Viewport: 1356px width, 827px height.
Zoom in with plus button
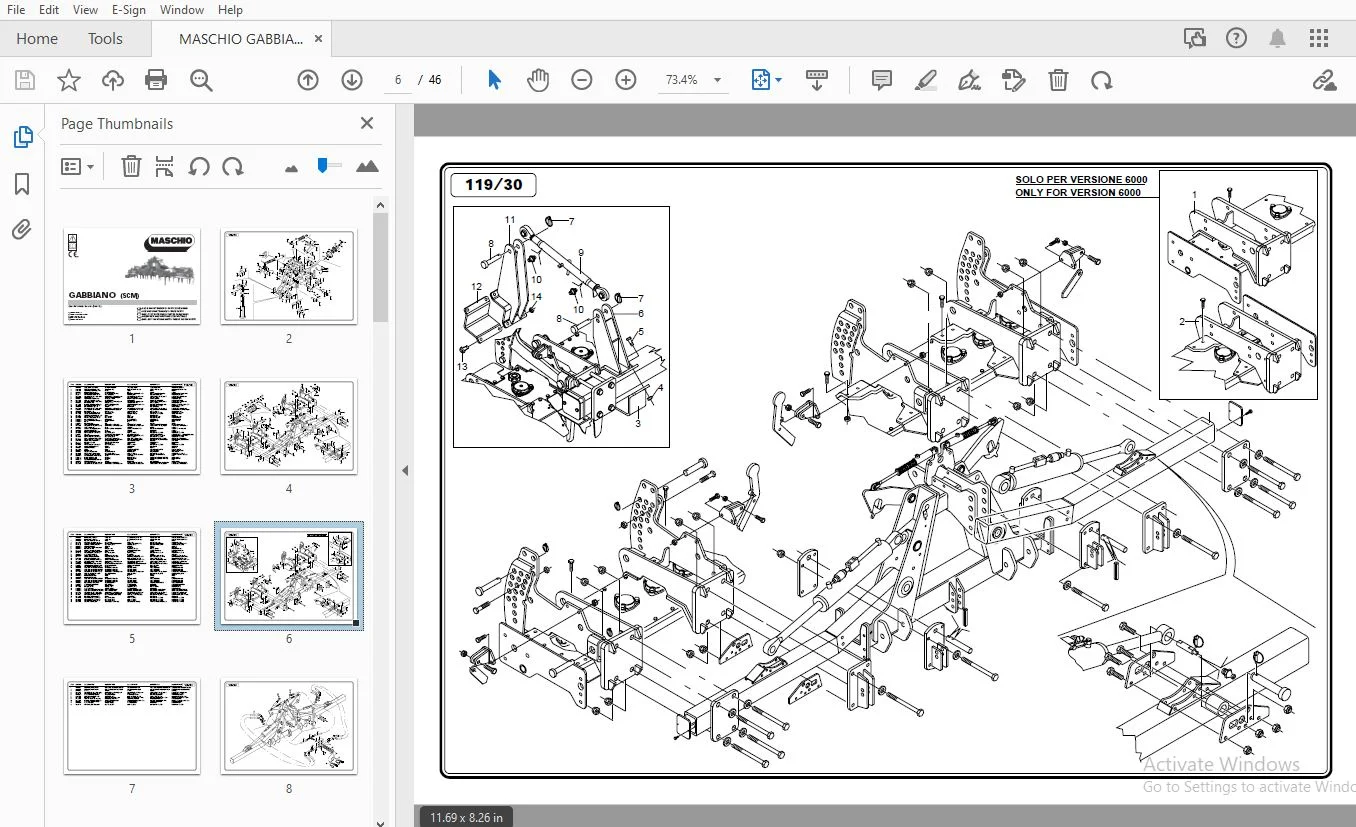coord(626,80)
